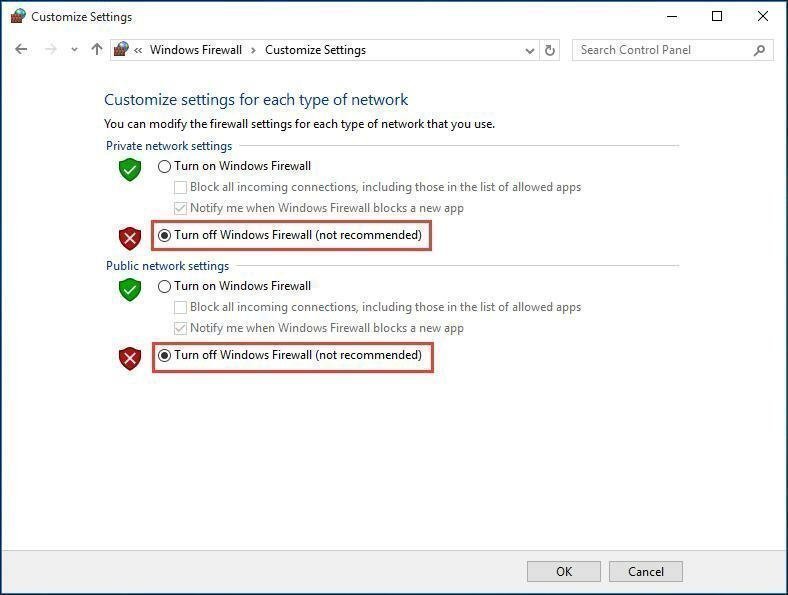Viewport: 788px width, 595px height.
Task: Click the green shield under Private network settings
Action: tap(130, 169)
